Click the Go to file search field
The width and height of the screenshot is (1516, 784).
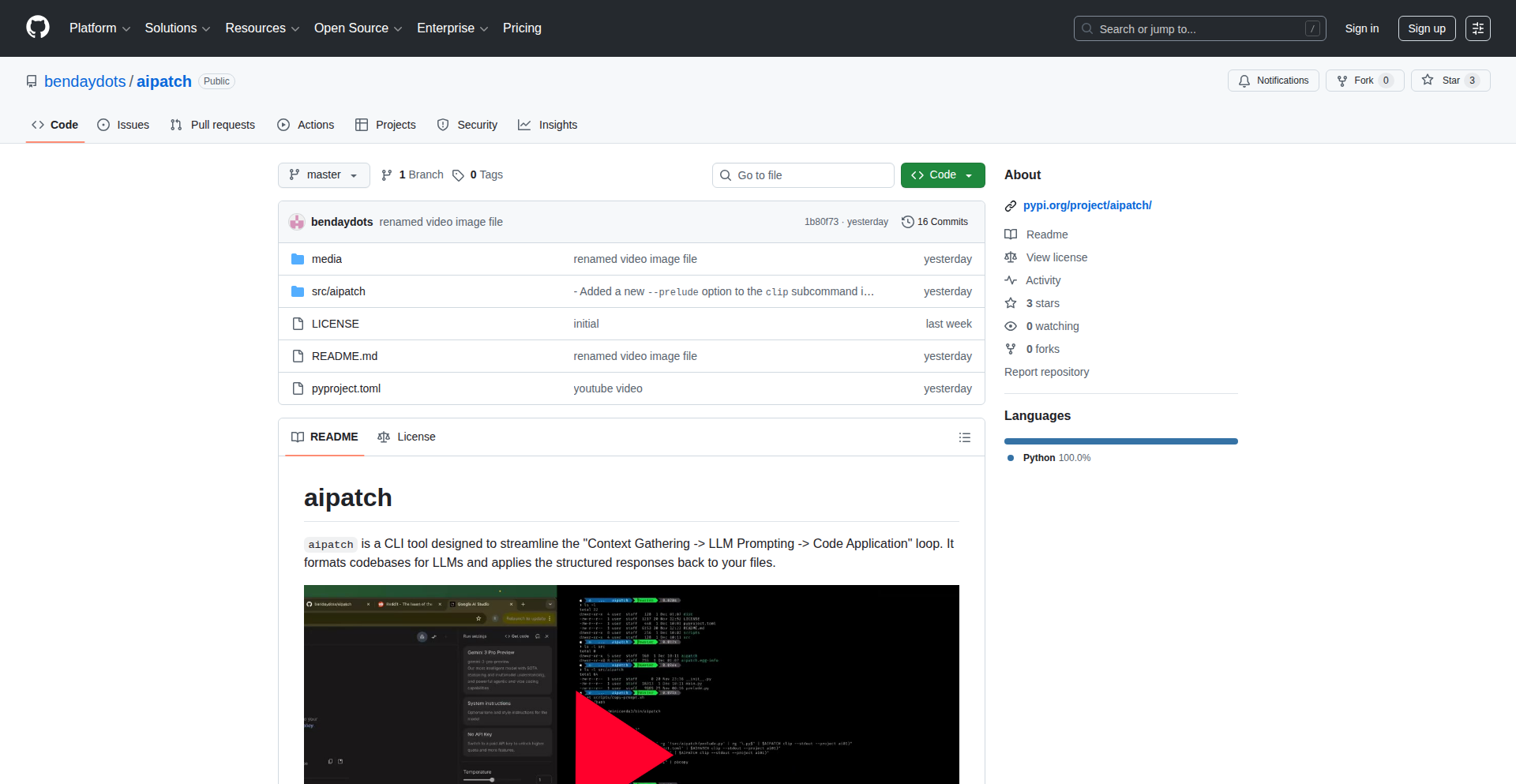coord(803,175)
